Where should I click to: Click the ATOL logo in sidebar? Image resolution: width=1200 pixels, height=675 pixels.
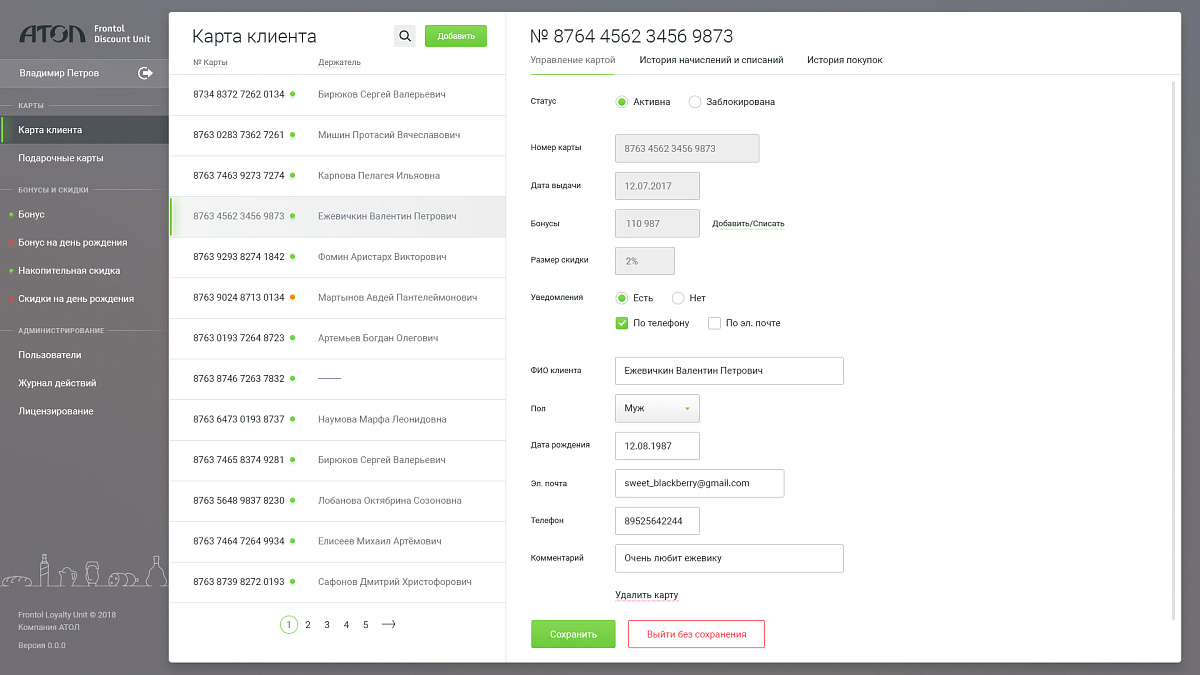point(53,36)
